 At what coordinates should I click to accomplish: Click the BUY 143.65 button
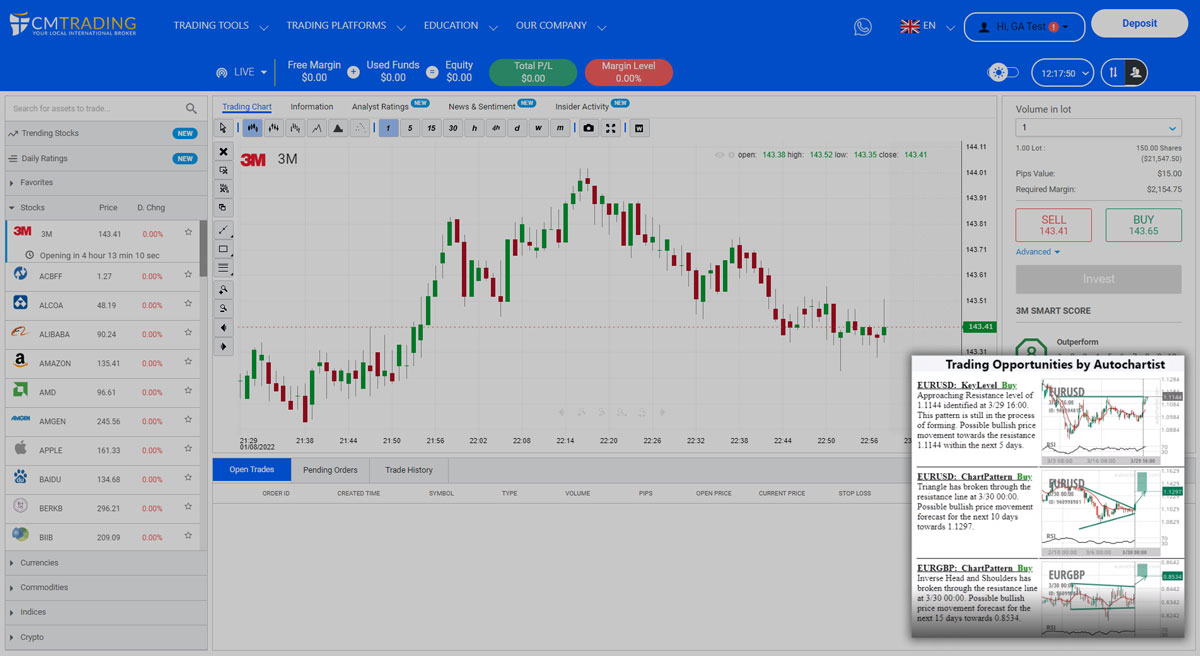coord(1143,225)
